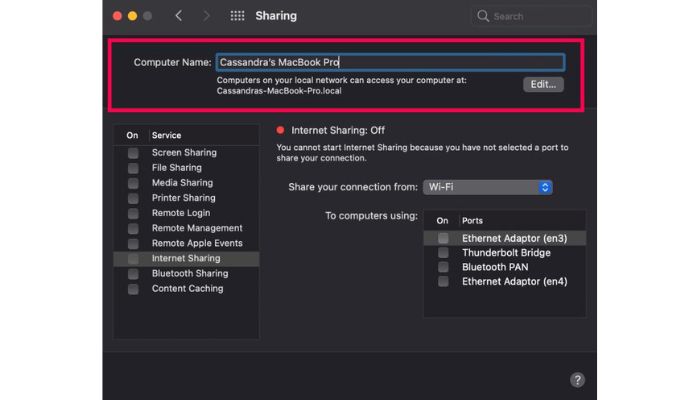Click the back navigation arrow
Screen dimensions: 700x400
(178, 16)
